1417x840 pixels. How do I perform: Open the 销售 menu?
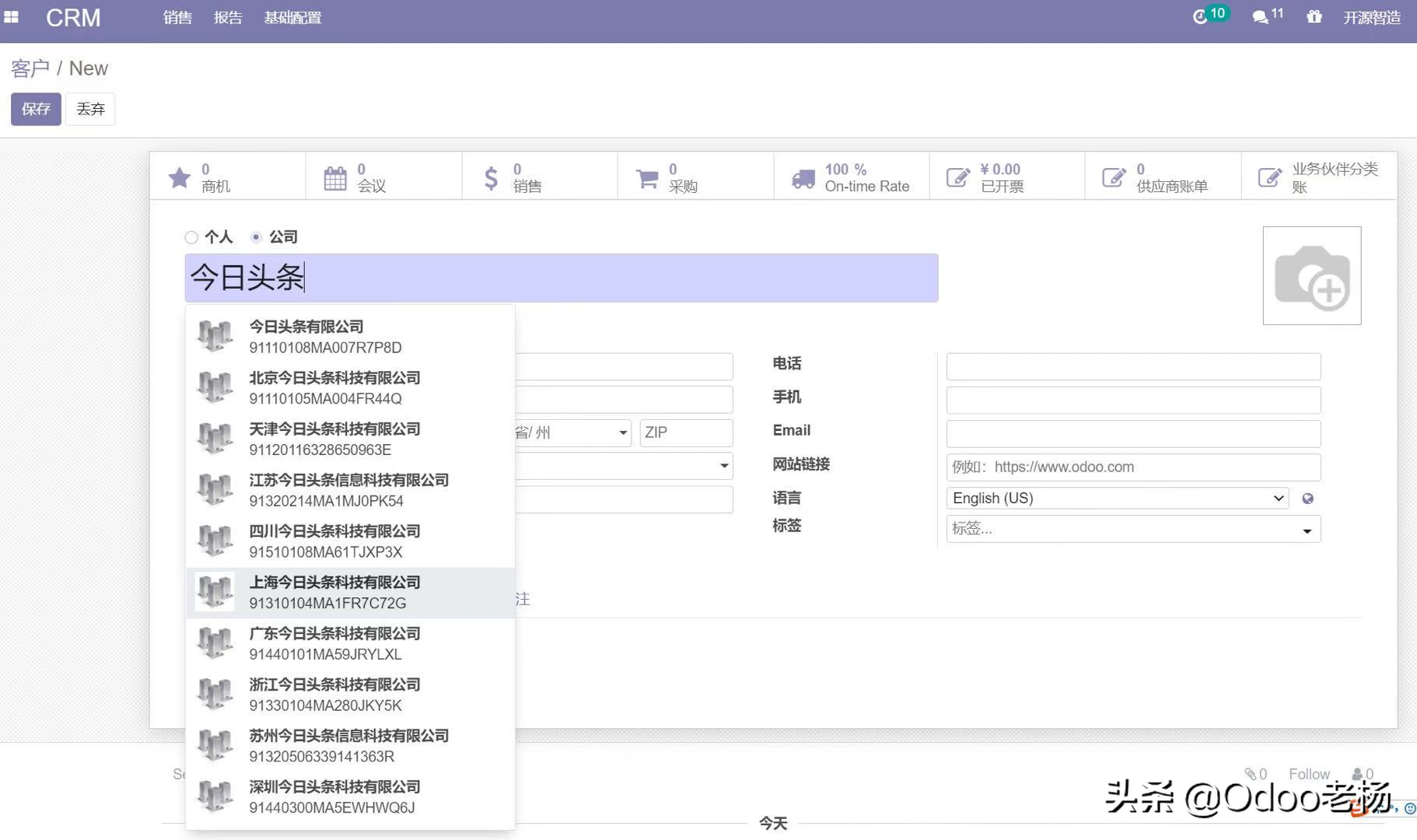pos(177,17)
